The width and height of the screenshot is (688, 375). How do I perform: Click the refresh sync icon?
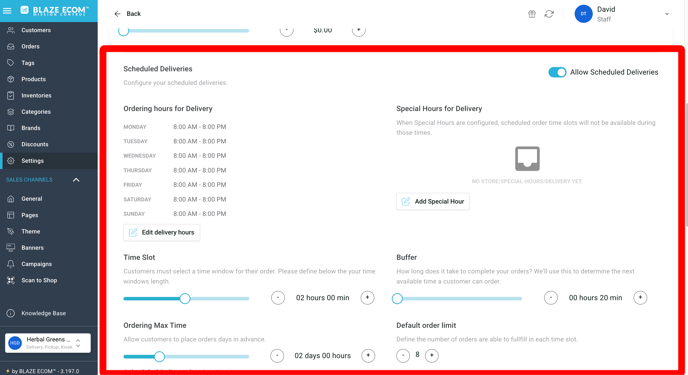coord(549,14)
